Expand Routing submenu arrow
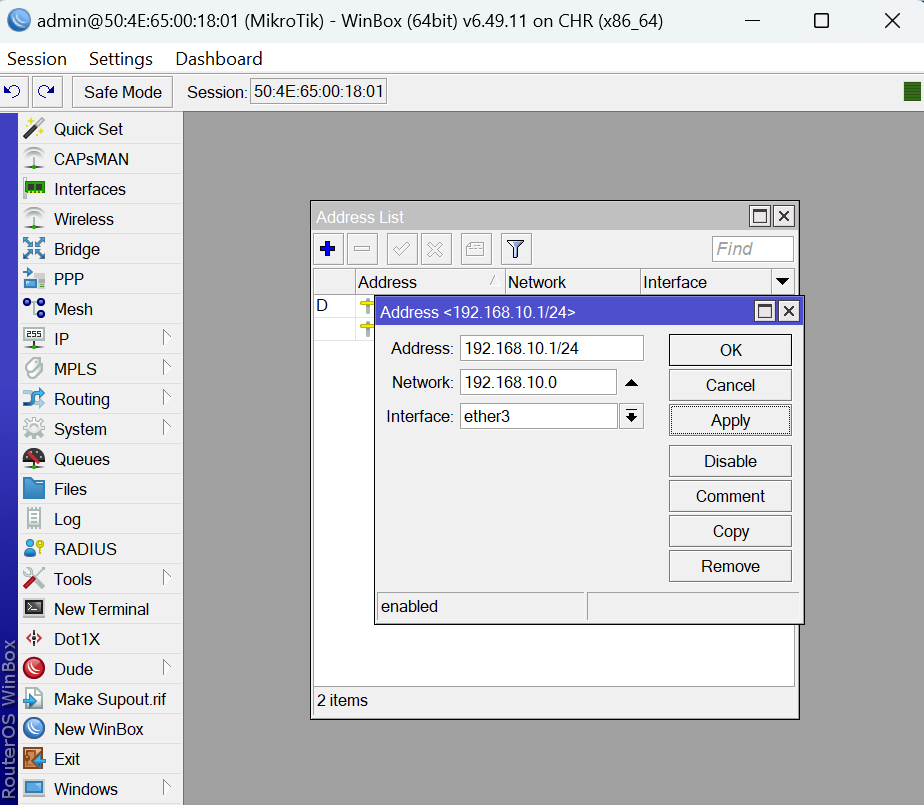 tap(167, 398)
